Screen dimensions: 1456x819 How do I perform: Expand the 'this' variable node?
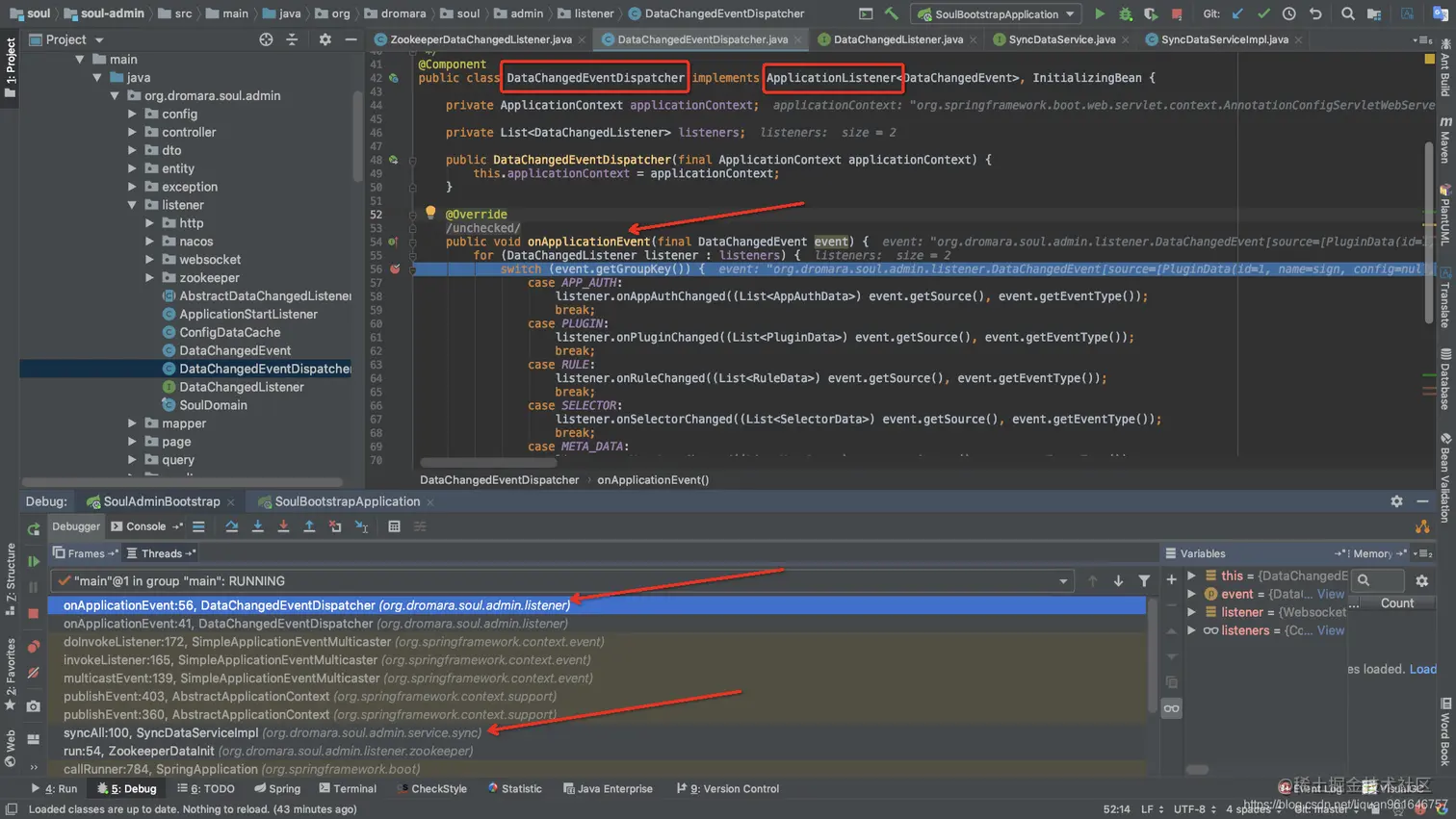1192,576
